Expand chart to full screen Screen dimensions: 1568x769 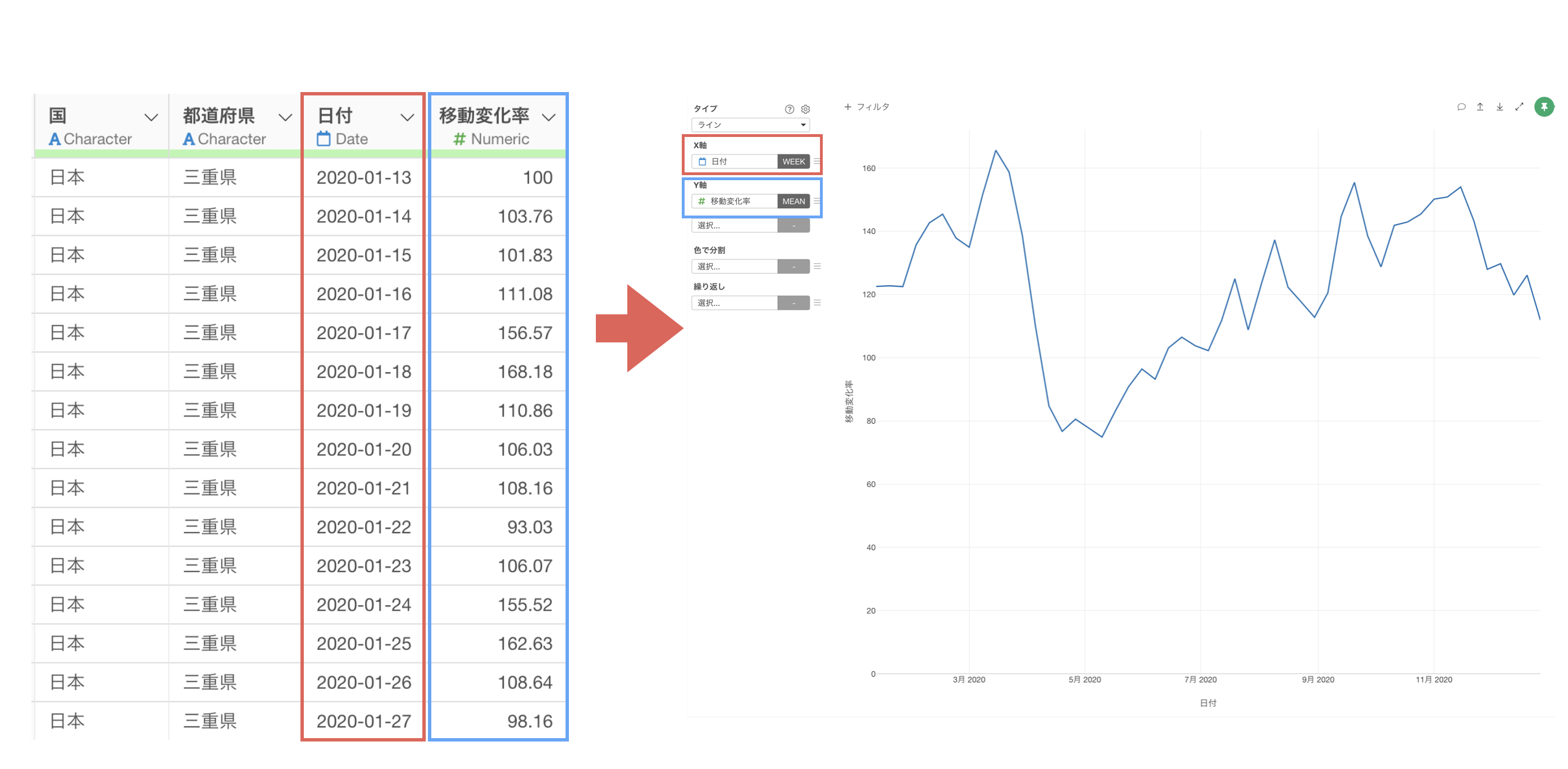(1519, 107)
